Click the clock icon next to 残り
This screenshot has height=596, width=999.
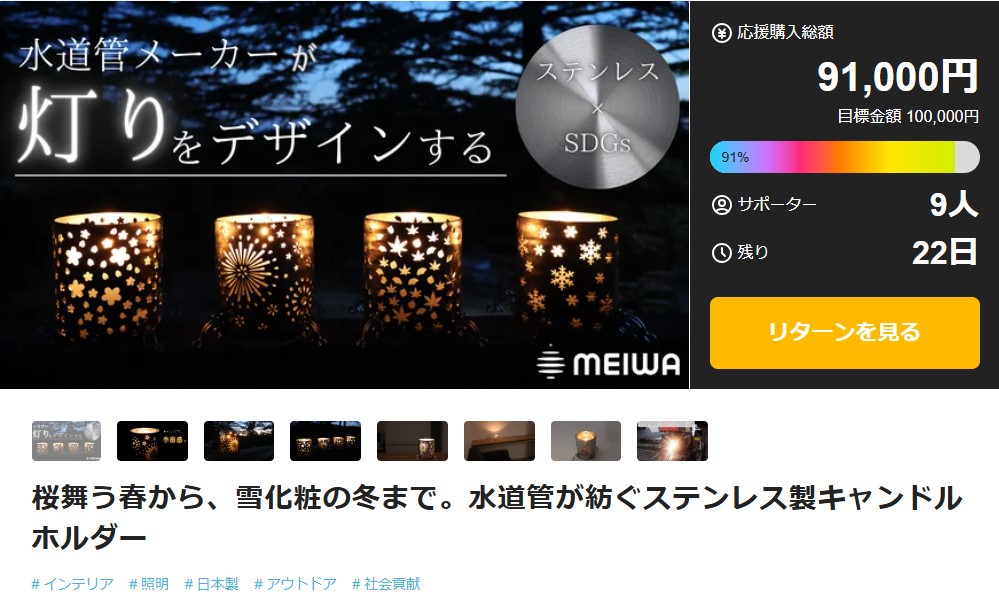(x=721, y=253)
